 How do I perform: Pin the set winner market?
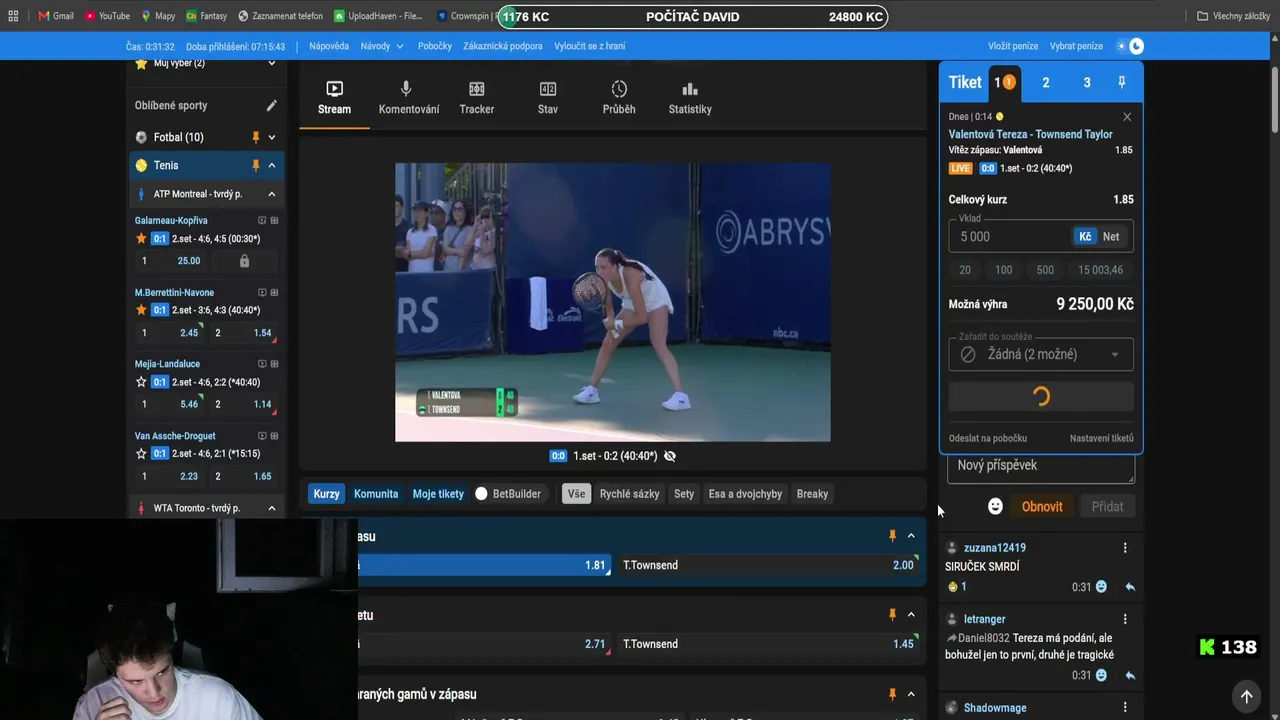coord(892,615)
